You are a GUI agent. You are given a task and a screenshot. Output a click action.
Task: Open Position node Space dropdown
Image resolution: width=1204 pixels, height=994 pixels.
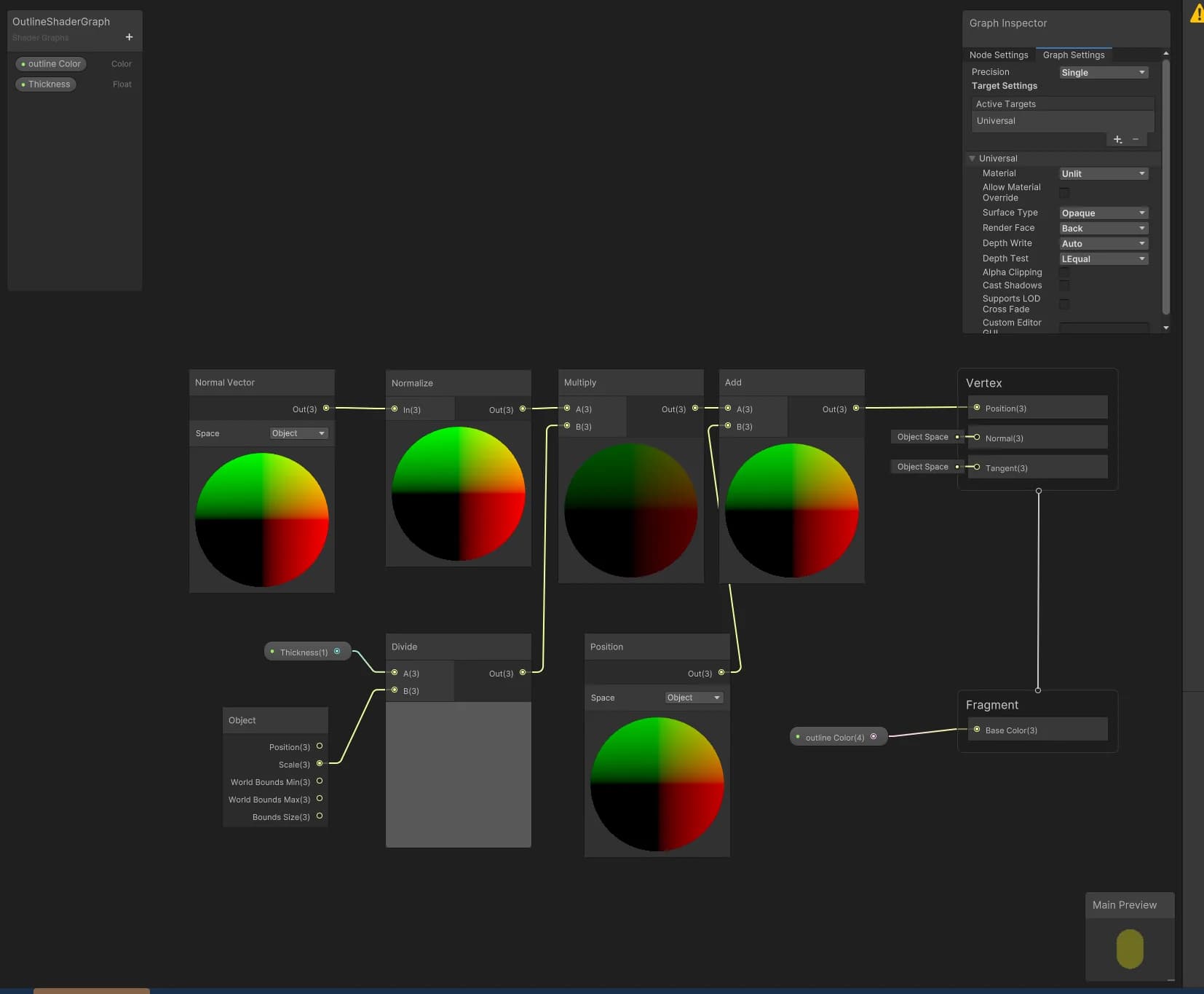click(694, 698)
